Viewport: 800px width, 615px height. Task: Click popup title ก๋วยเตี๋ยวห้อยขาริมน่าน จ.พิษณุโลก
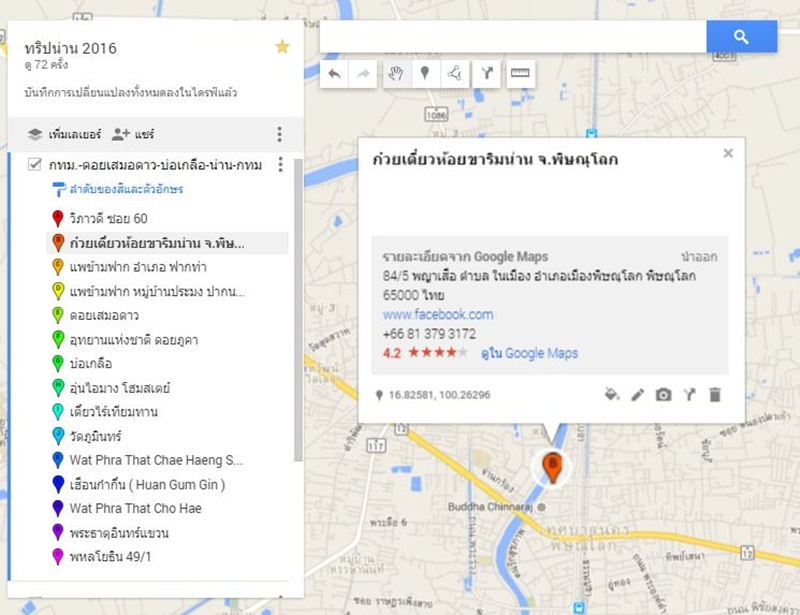pos(495,160)
